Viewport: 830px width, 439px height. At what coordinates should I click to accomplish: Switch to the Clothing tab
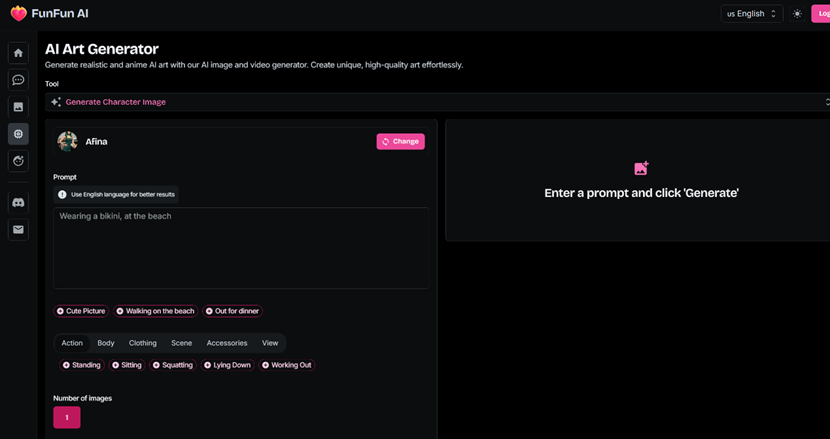click(x=142, y=343)
